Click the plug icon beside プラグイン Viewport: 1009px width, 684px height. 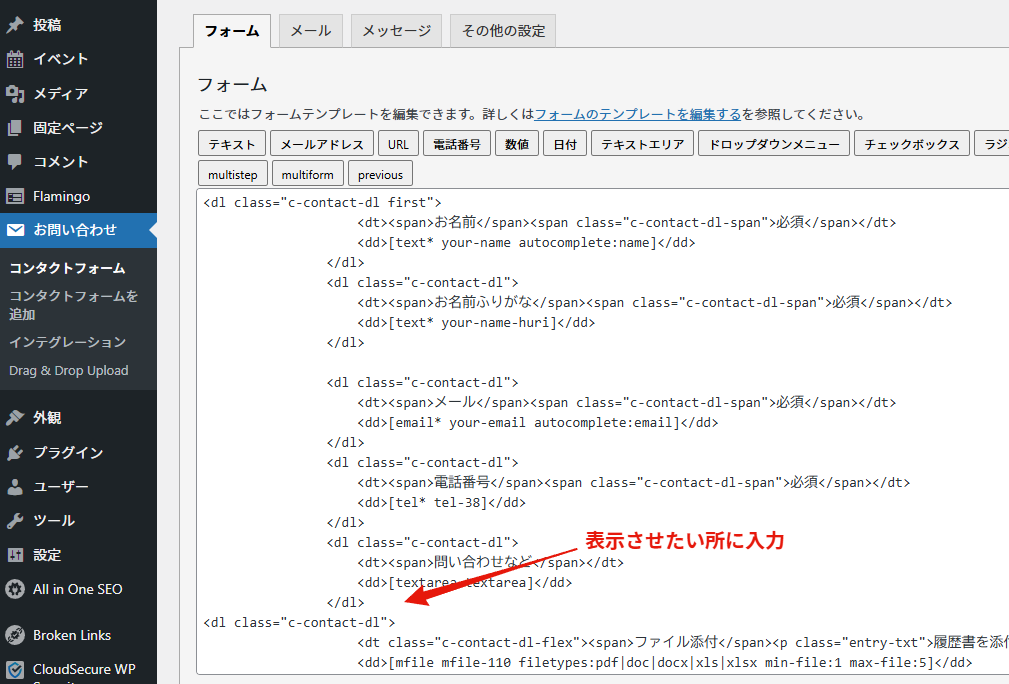coord(15,453)
